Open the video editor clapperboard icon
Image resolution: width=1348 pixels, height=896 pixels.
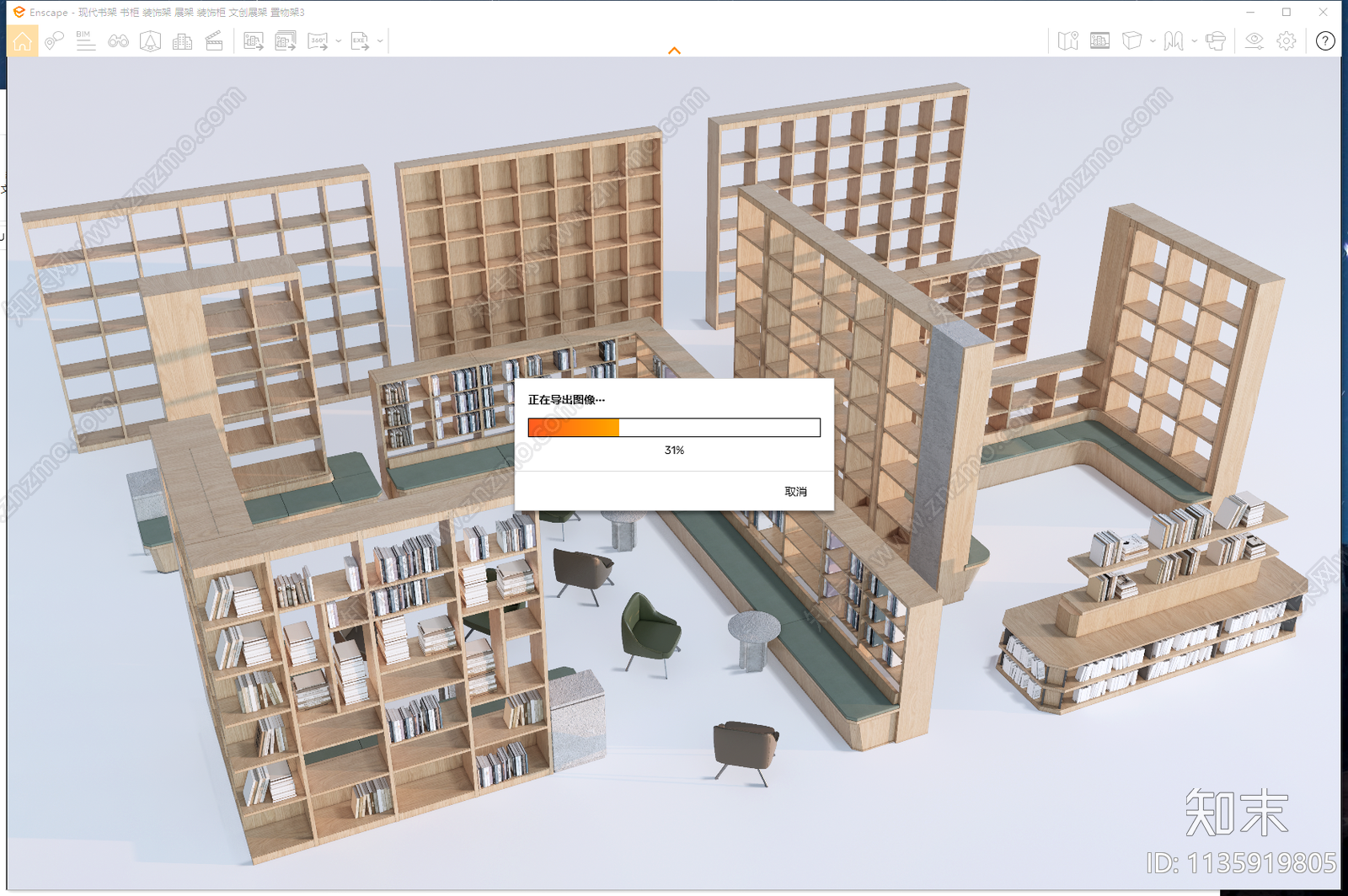214,40
